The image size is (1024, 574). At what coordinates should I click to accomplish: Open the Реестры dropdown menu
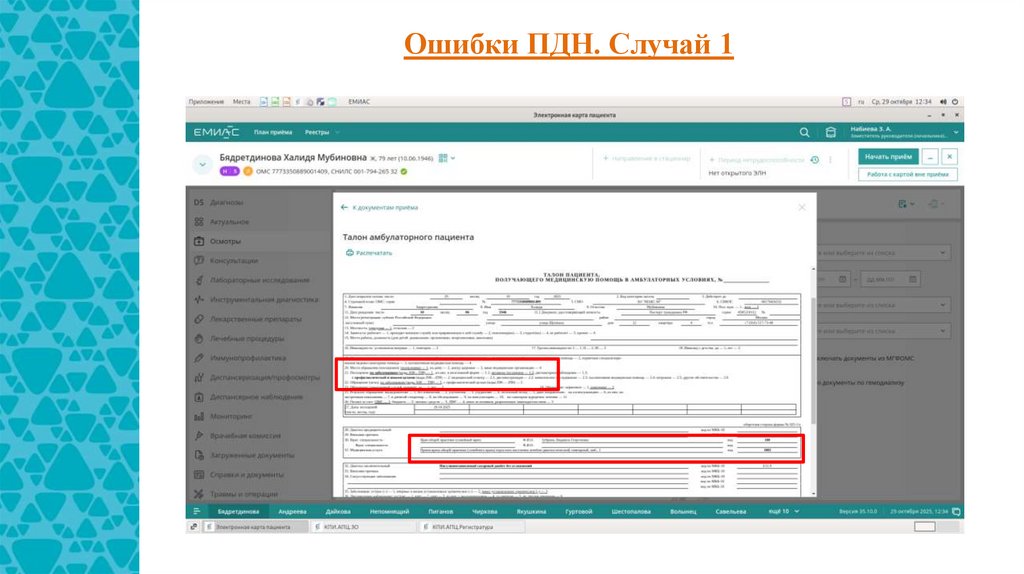click(322, 132)
